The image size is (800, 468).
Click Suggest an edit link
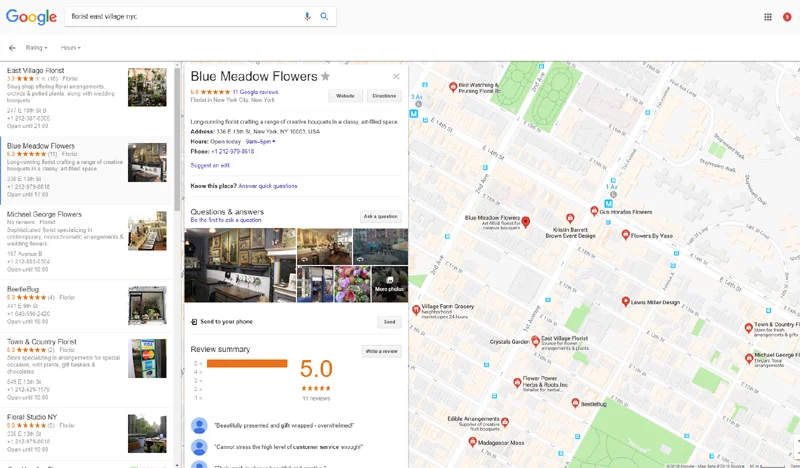[210, 165]
